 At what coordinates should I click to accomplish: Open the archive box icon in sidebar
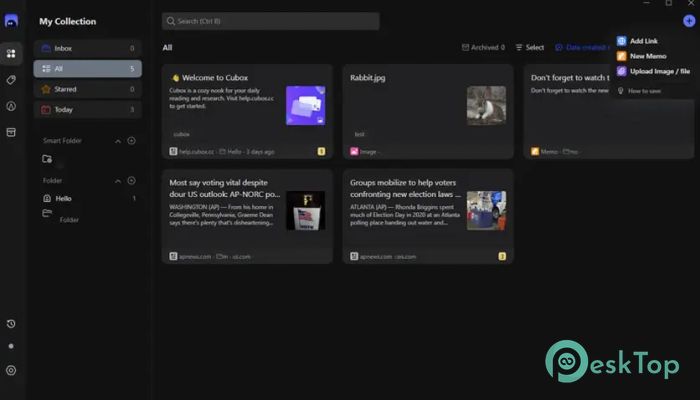coord(11,132)
